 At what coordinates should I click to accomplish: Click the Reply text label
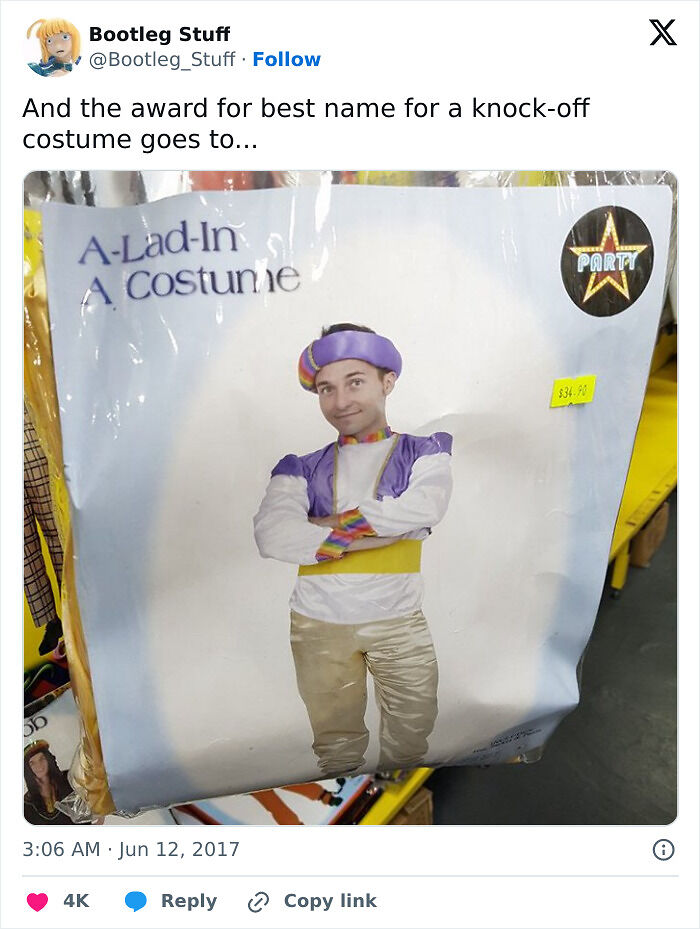tap(189, 901)
